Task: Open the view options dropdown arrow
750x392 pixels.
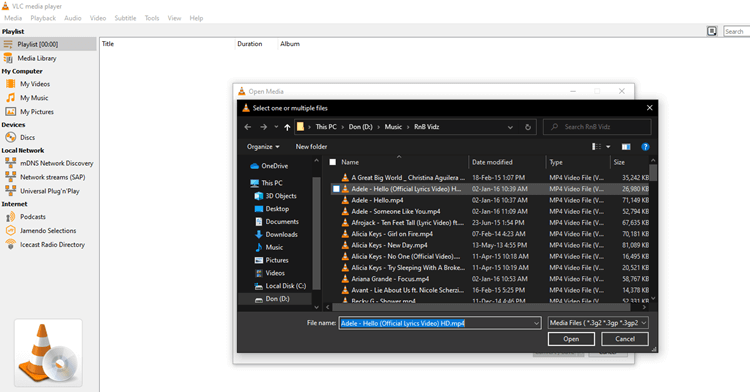Action: [608, 147]
